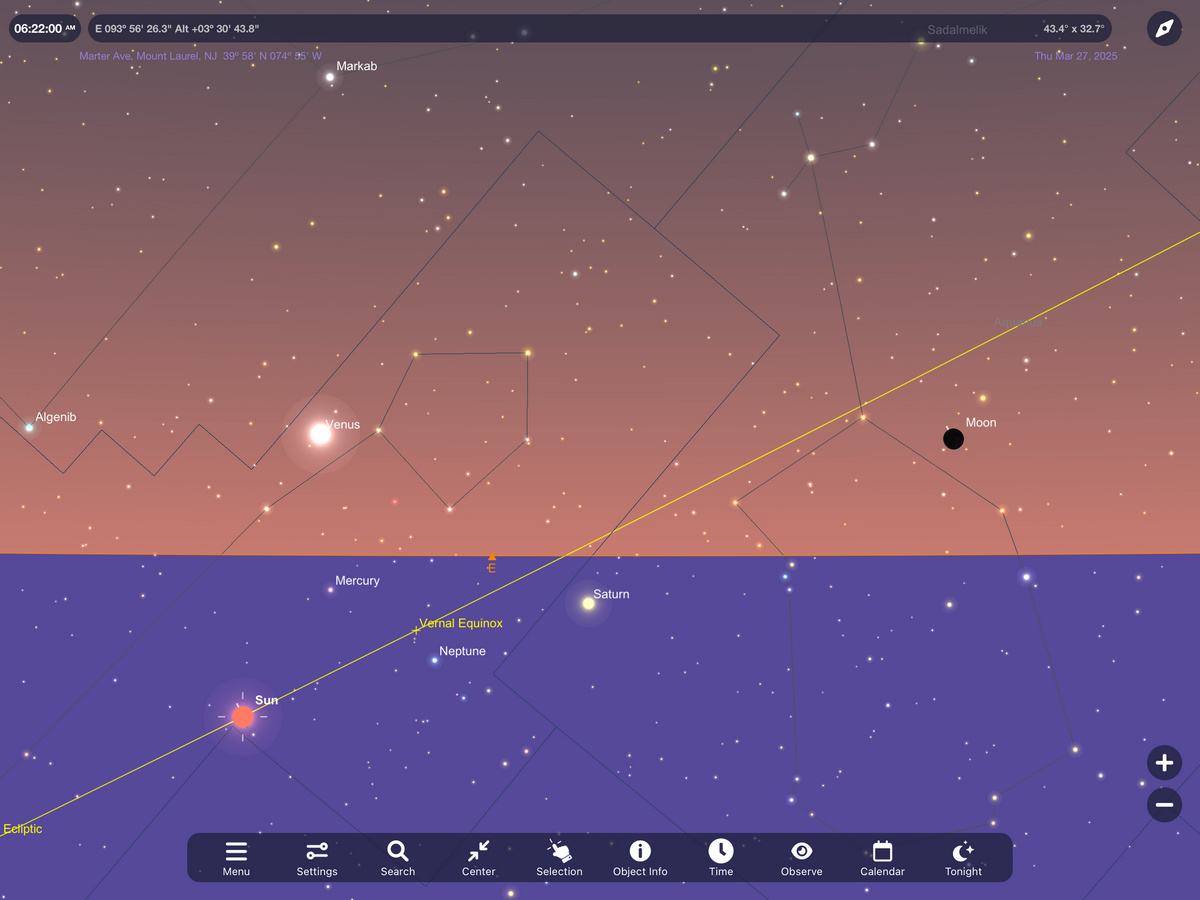Open the Tonight moon icon
This screenshot has width=1200, height=900.
pyautogui.click(x=963, y=851)
